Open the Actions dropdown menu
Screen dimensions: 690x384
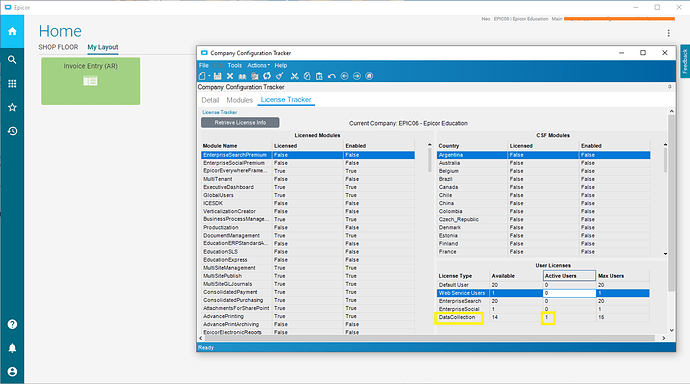tap(258, 65)
